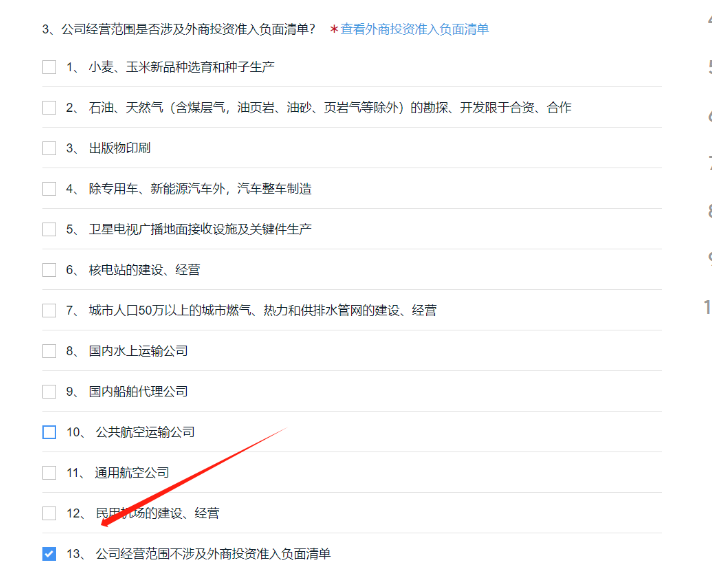Click label 小麦、玉米新品种选育和种子生产
The image size is (712, 579).
182,67
